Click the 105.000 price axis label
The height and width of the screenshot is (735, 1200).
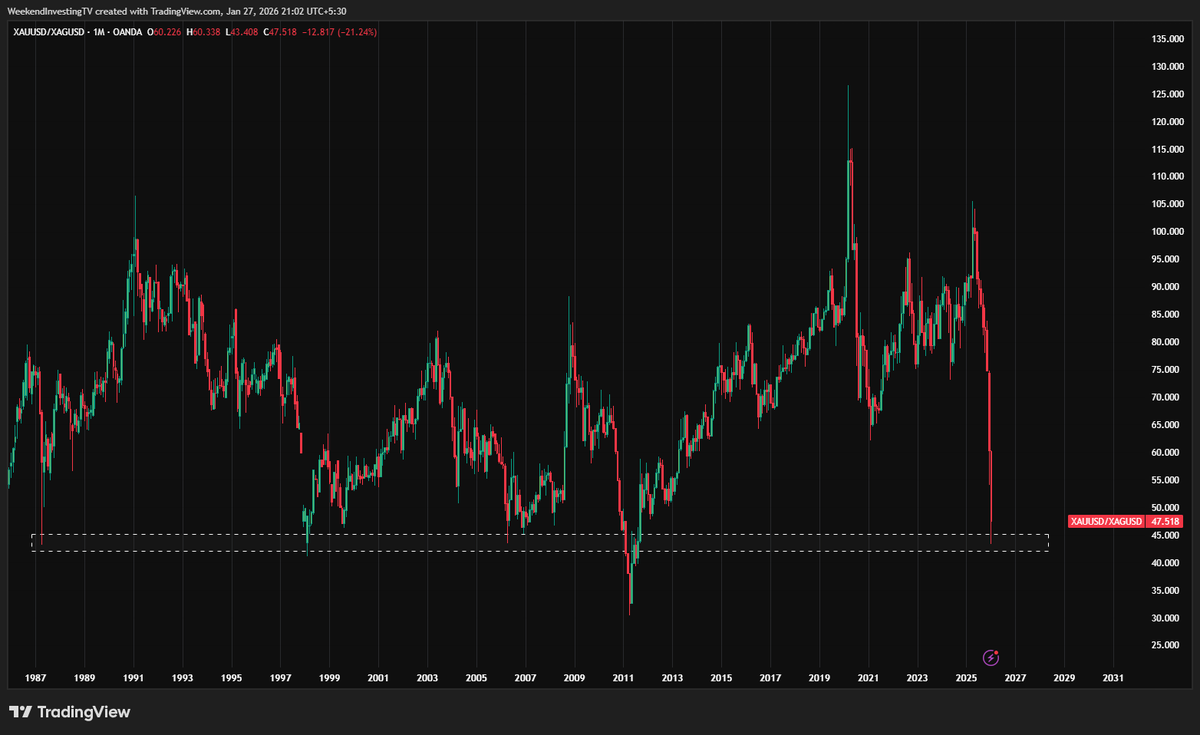[1167, 204]
